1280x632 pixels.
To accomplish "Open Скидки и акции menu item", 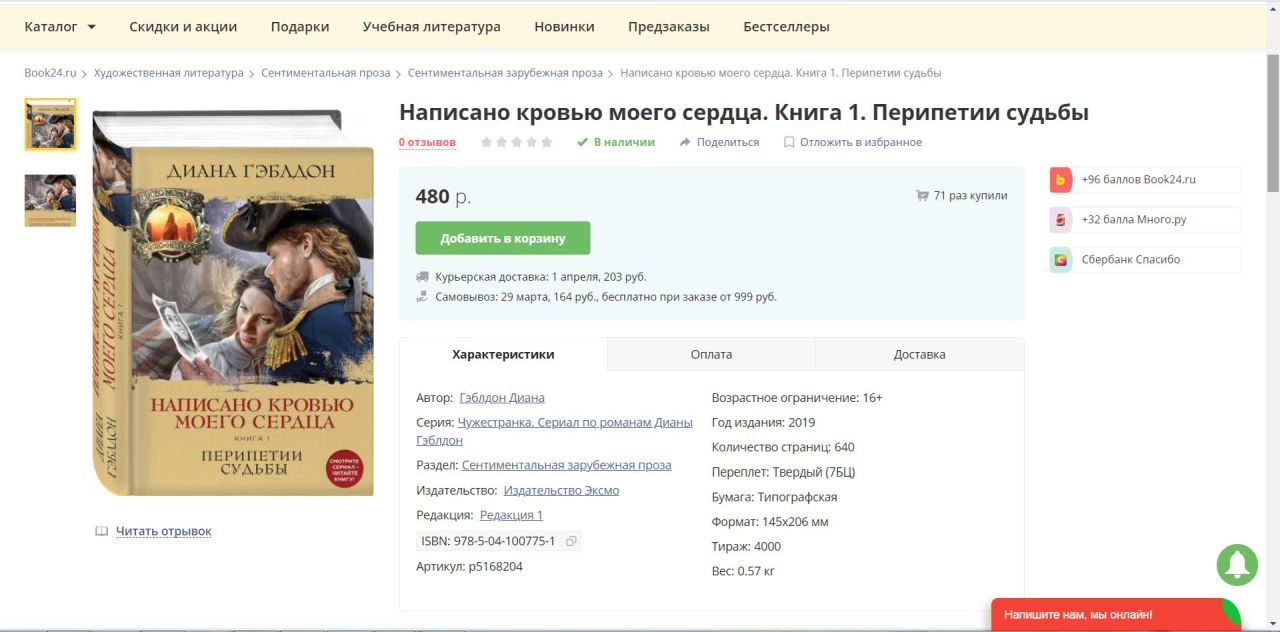I will (x=183, y=27).
